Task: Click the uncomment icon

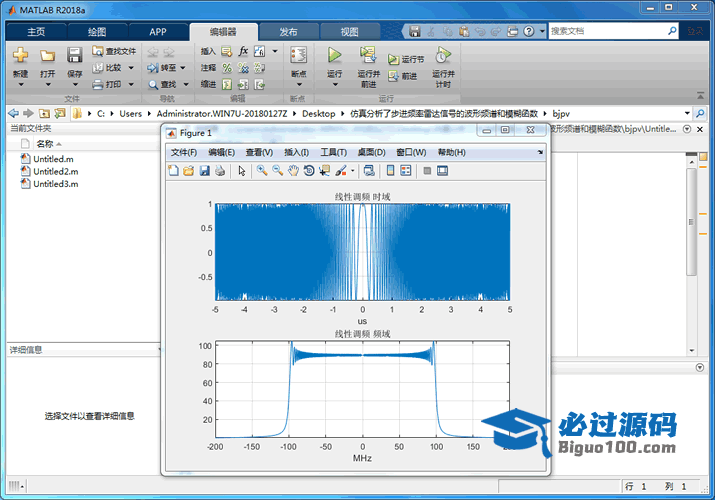Action: (x=243, y=68)
